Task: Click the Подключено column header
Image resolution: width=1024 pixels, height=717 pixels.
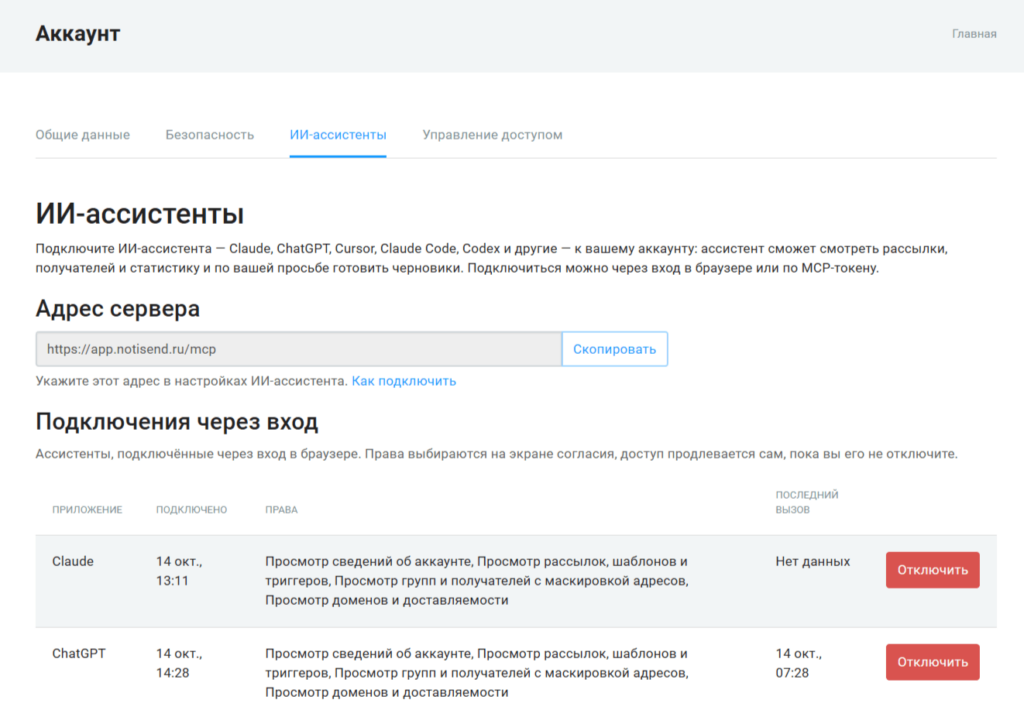Action: 191,509
